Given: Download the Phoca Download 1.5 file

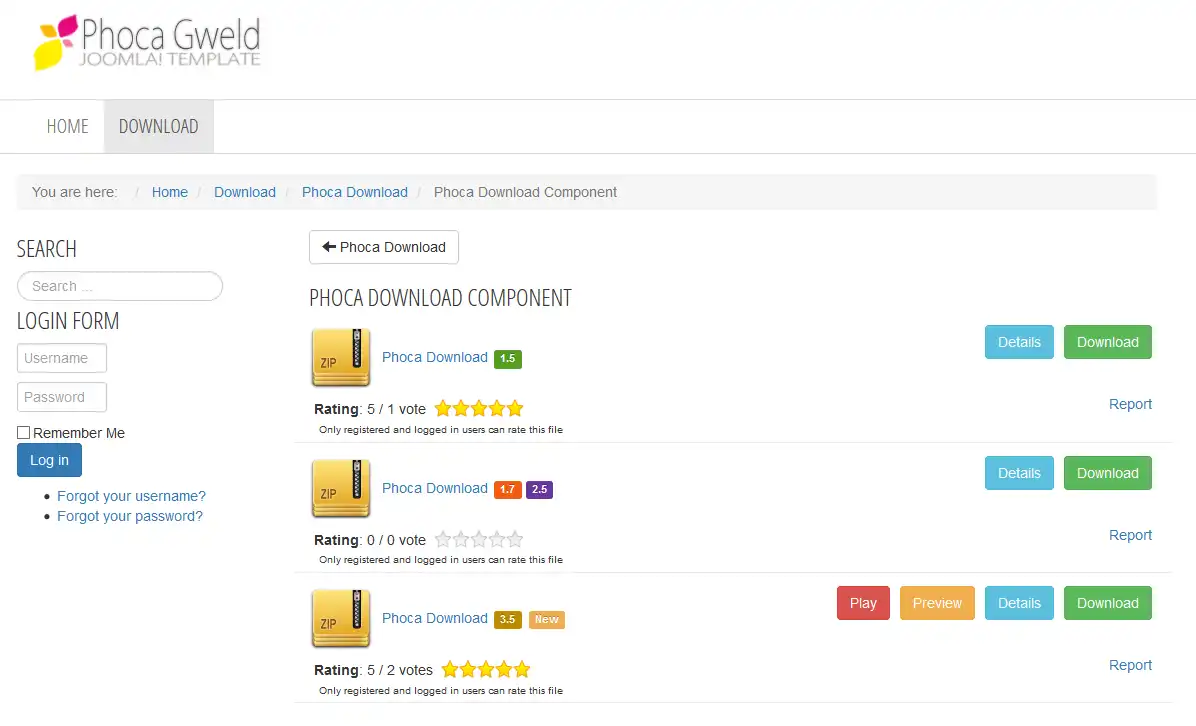Looking at the screenshot, I should coord(1108,342).
